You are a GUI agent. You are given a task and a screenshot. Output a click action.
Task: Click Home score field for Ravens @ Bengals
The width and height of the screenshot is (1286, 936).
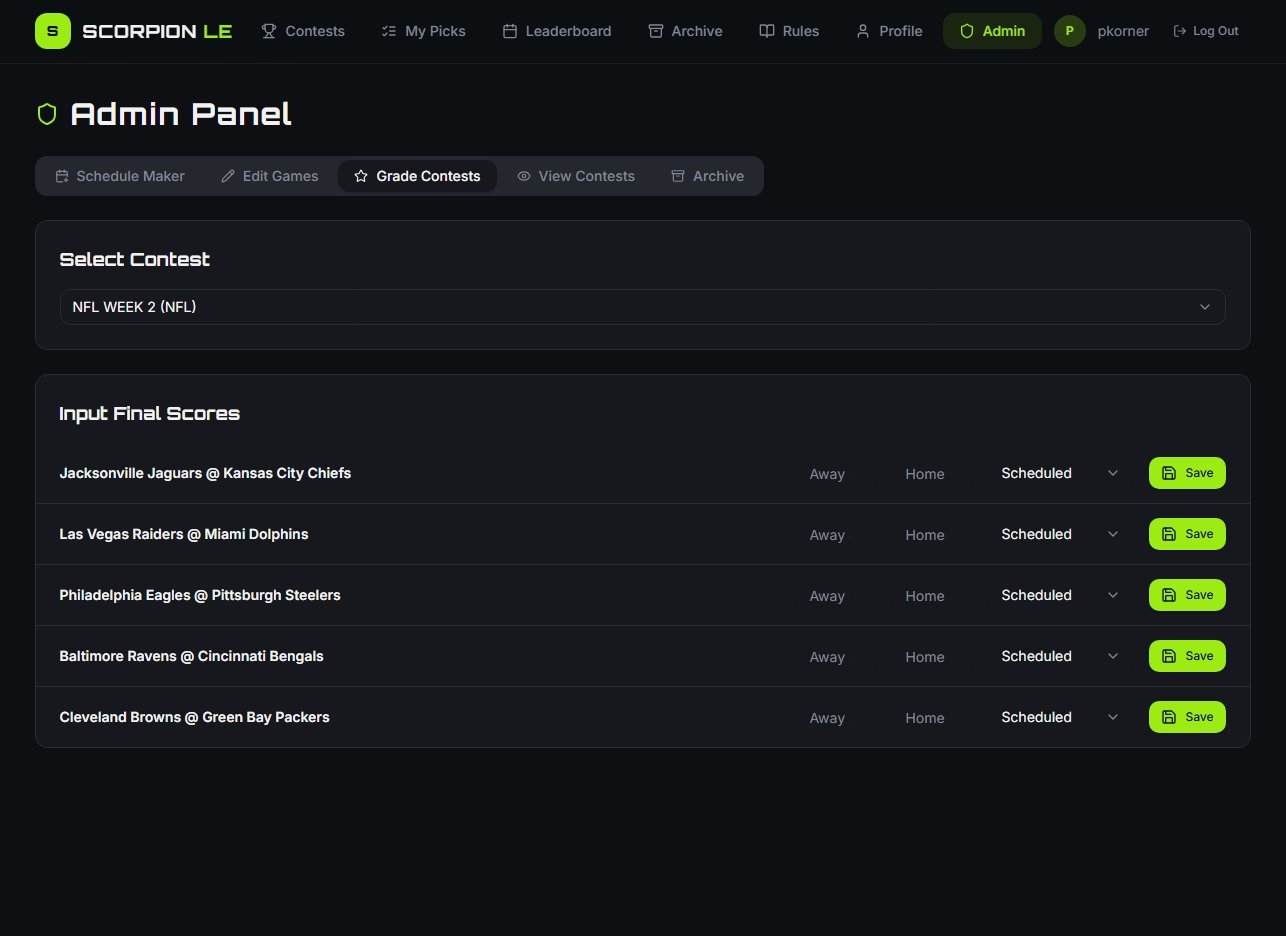point(924,657)
